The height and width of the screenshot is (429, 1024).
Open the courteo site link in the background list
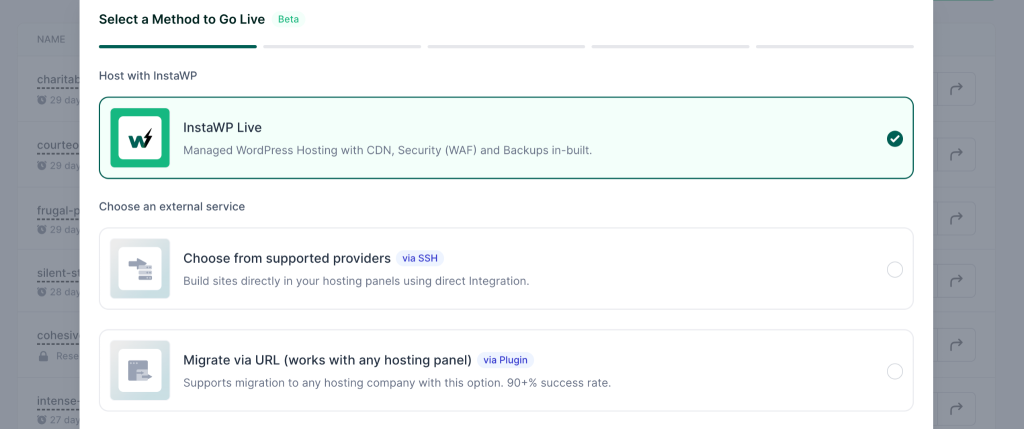58,146
